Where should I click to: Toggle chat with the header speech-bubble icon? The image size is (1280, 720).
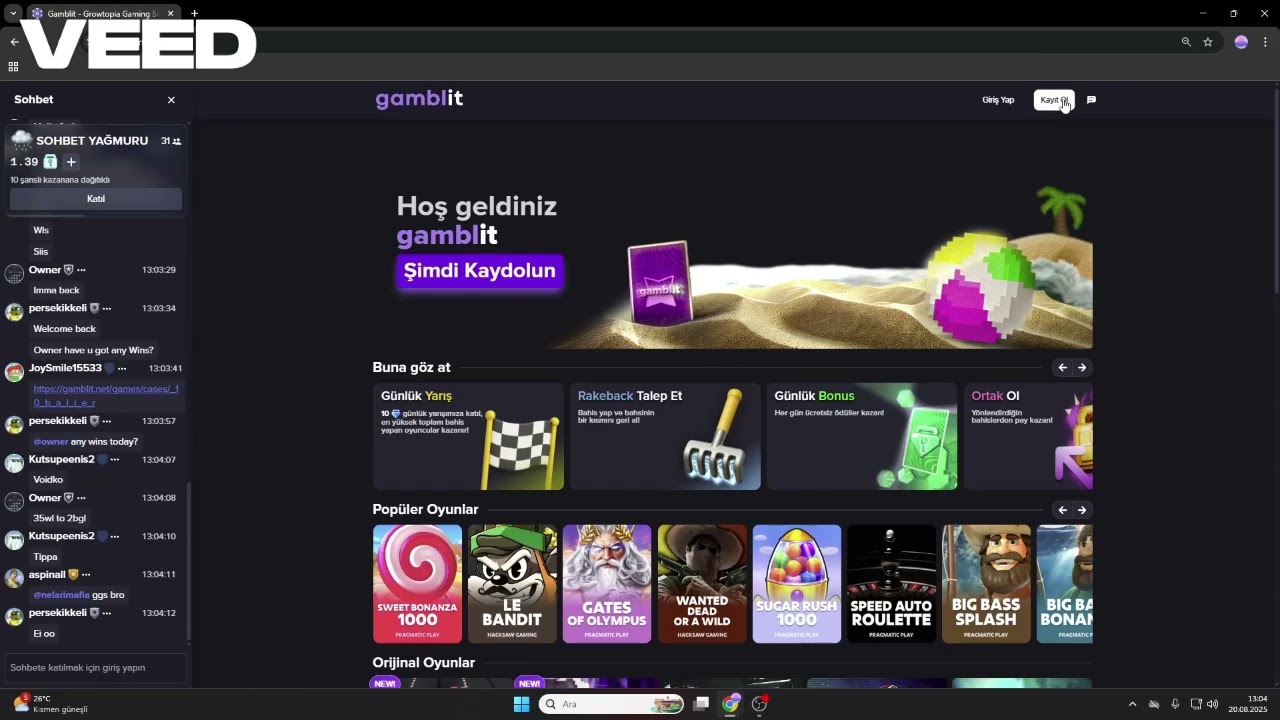1091,100
